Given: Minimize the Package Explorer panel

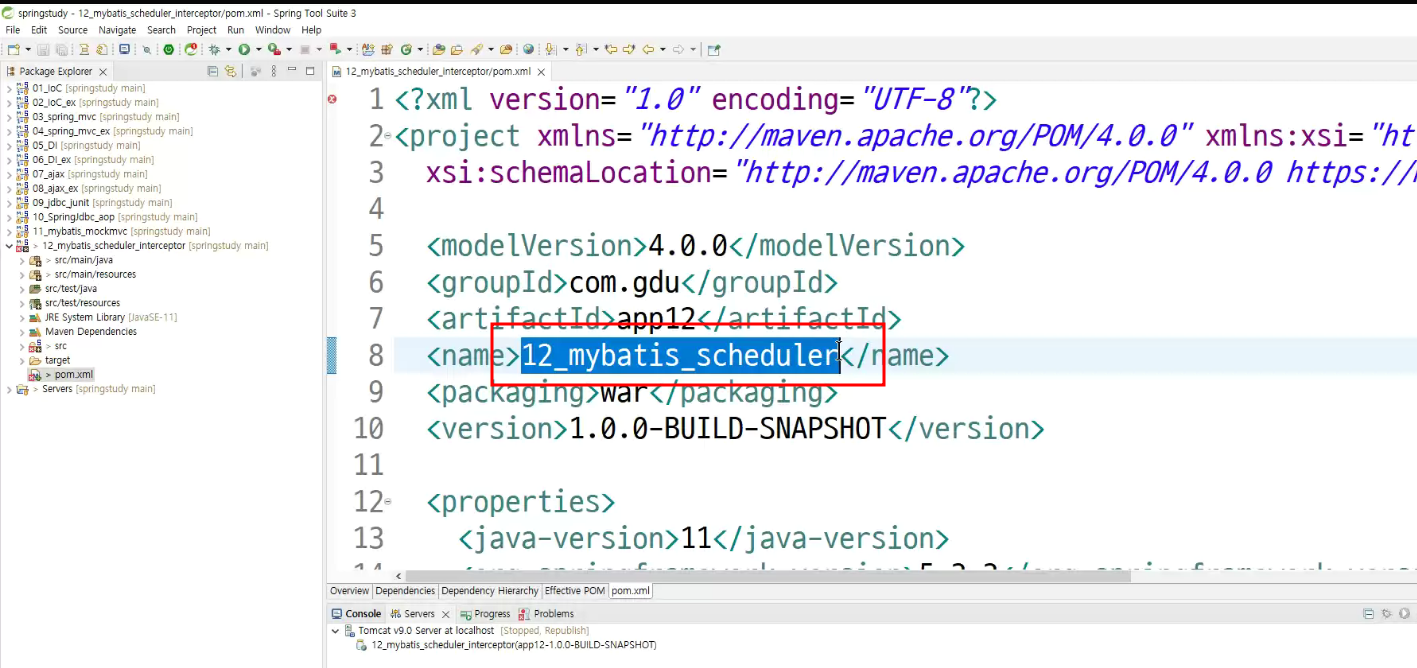Looking at the screenshot, I should point(291,71).
